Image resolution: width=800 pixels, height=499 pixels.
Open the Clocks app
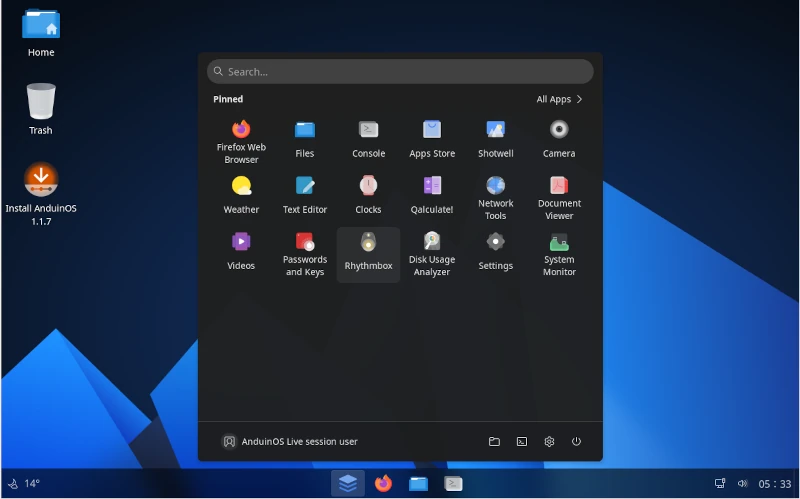tap(368, 195)
